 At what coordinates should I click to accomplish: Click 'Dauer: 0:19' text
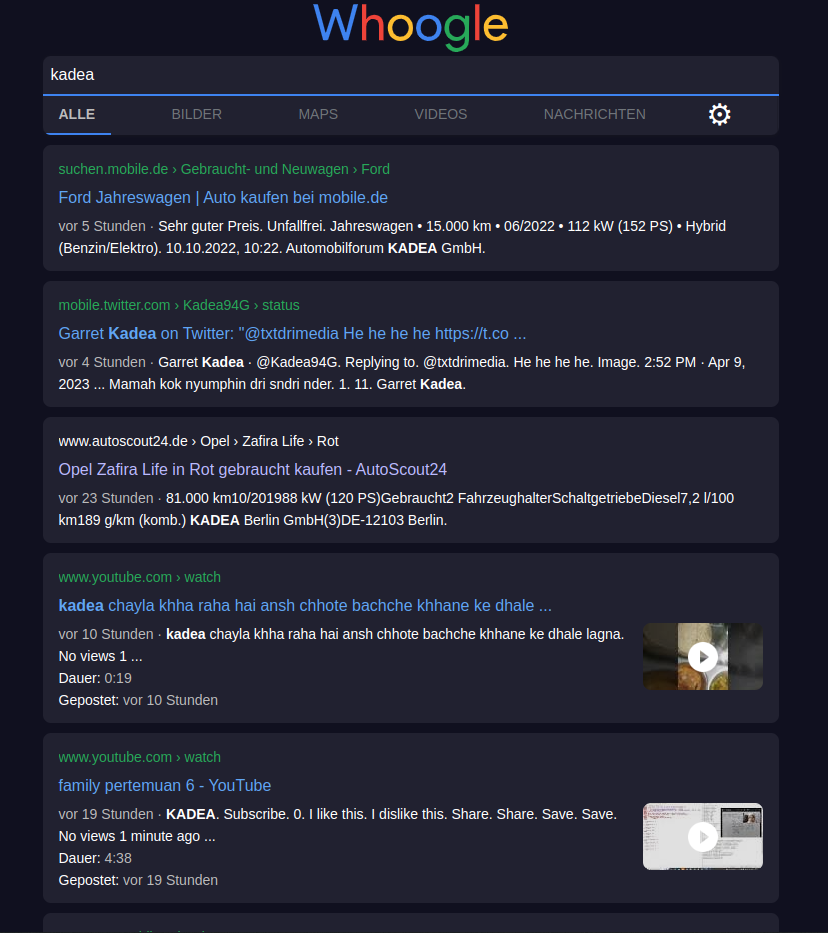[95, 678]
